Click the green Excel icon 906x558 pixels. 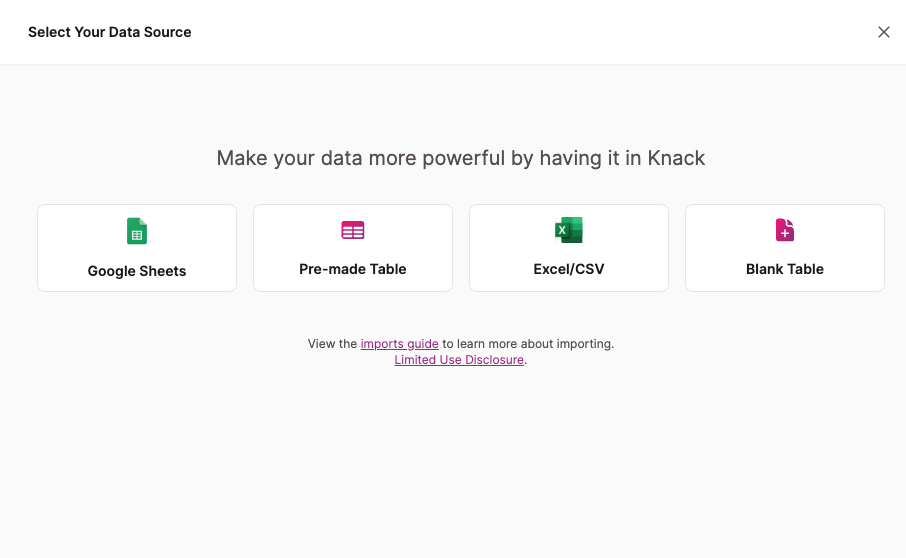(568, 231)
